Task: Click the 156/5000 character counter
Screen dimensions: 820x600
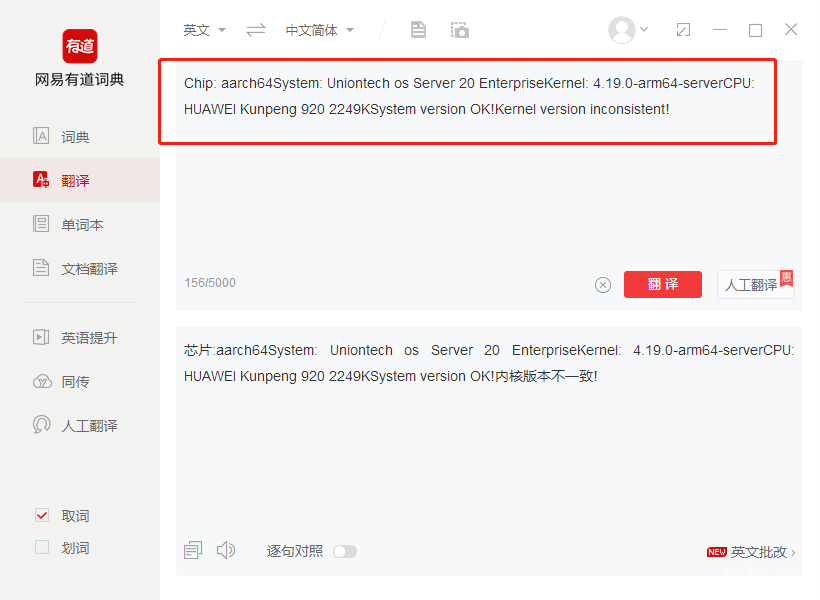Action: coord(210,283)
